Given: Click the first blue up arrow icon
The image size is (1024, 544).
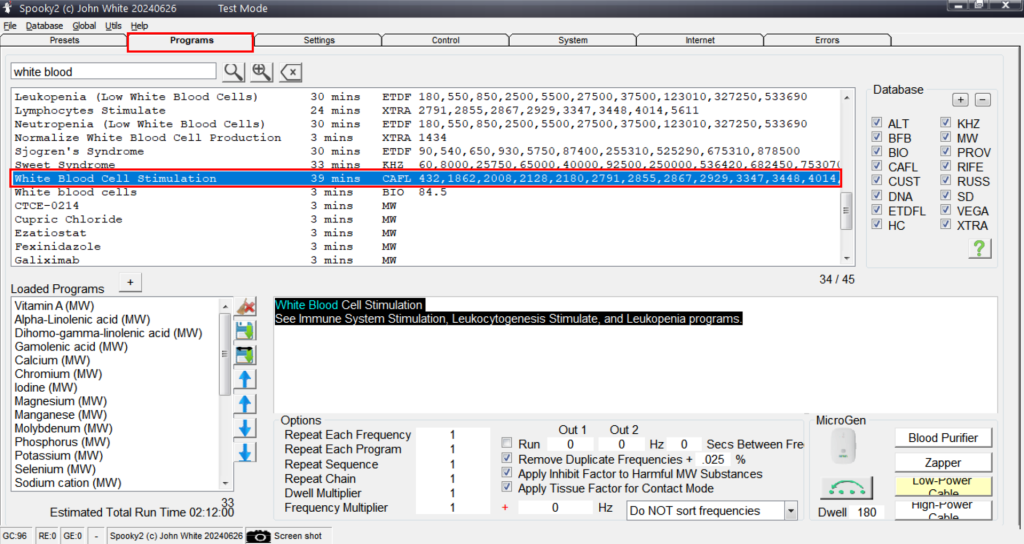Looking at the screenshot, I should (245, 379).
